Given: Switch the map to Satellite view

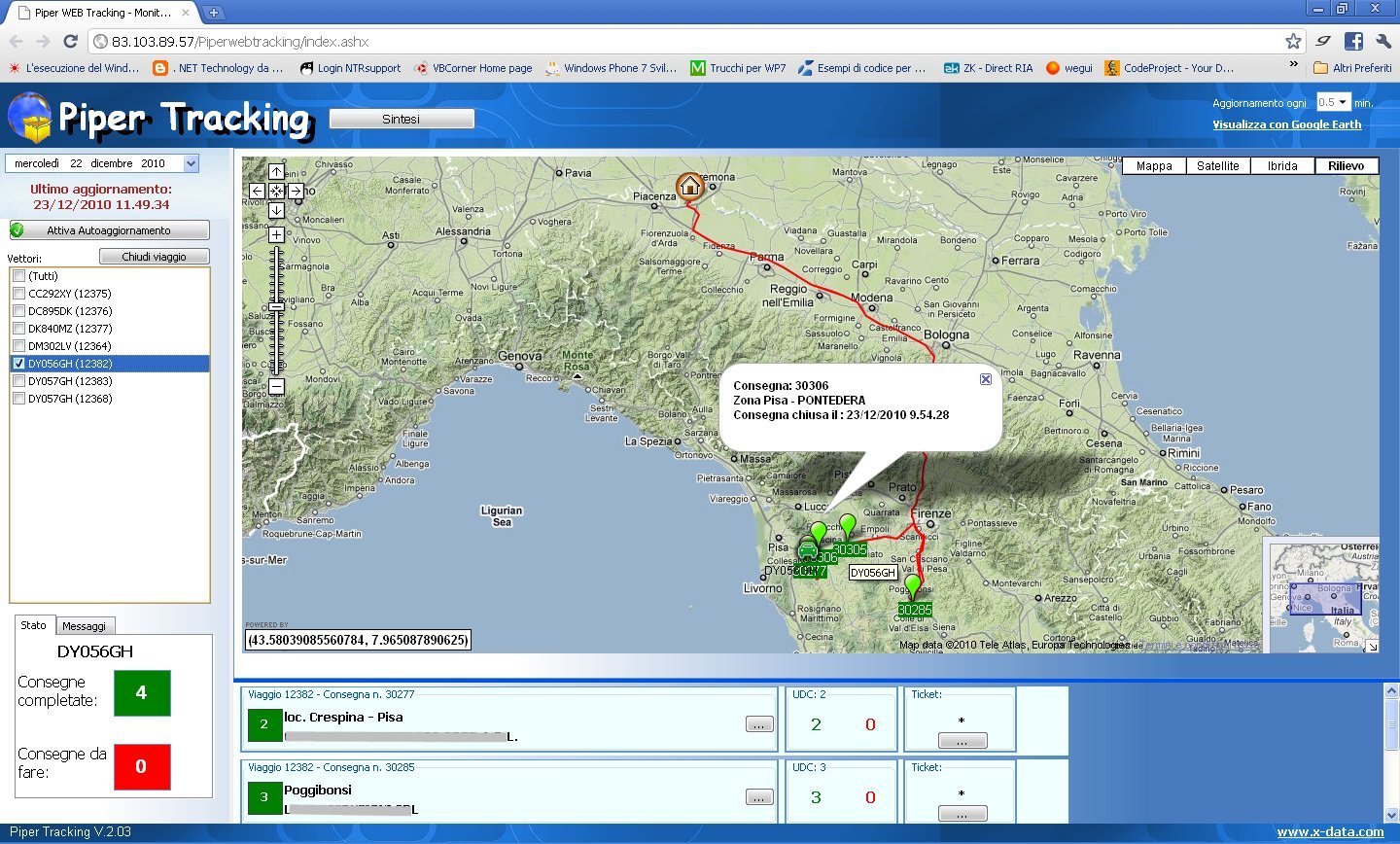Looking at the screenshot, I should pyautogui.click(x=1217, y=166).
